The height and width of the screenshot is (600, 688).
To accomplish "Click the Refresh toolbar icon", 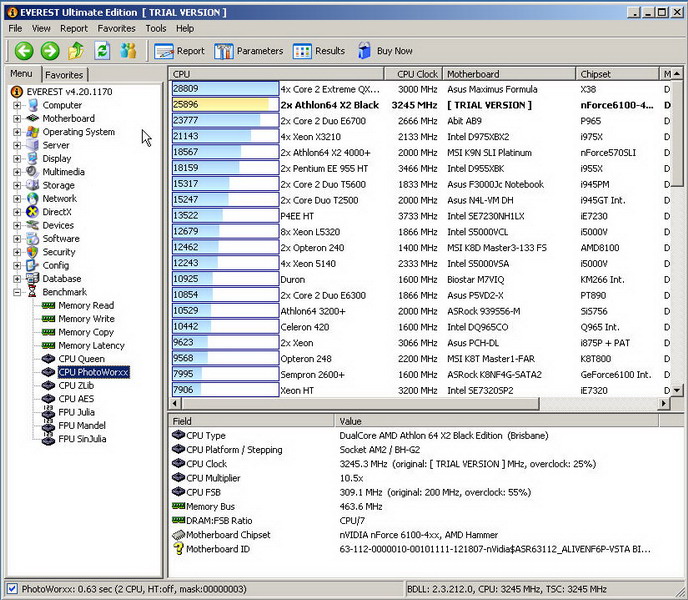I will point(102,50).
